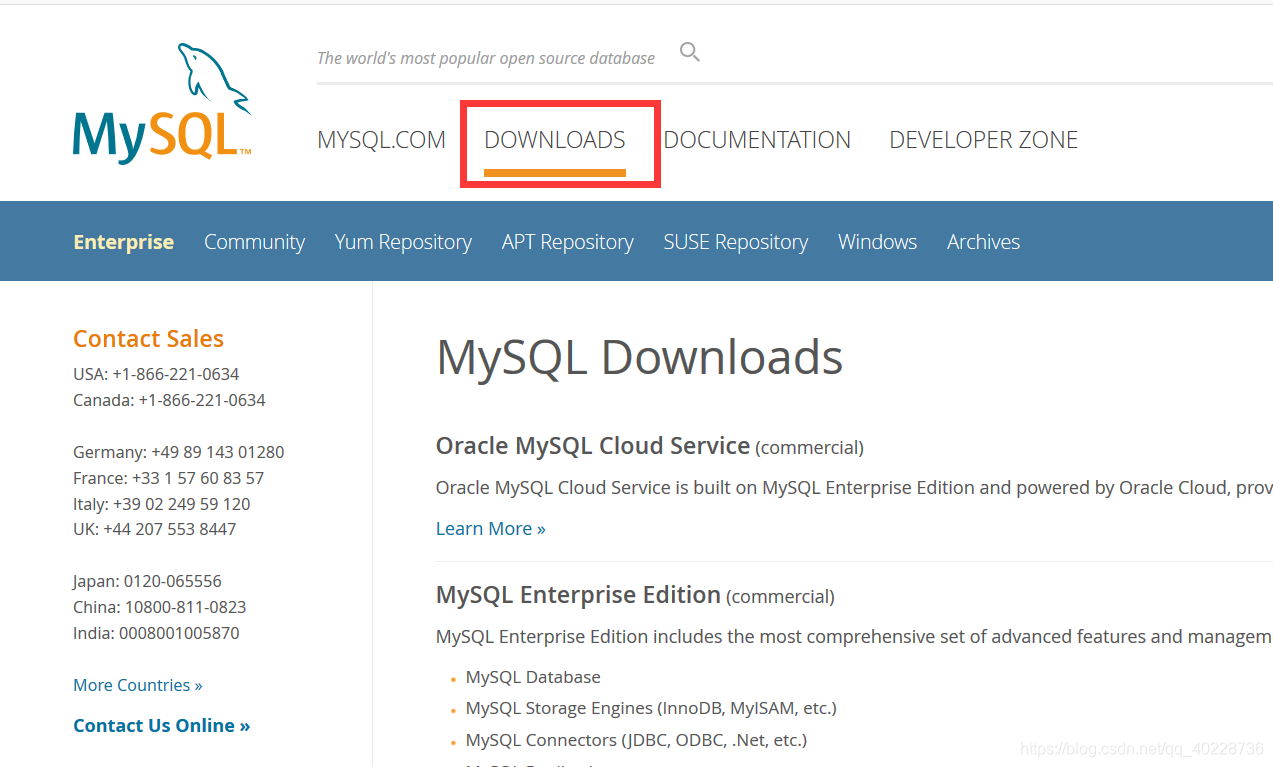This screenshot has width=1273, height=767.
Task: Click Learn More under Cloud Service
Action: point(491,529)
